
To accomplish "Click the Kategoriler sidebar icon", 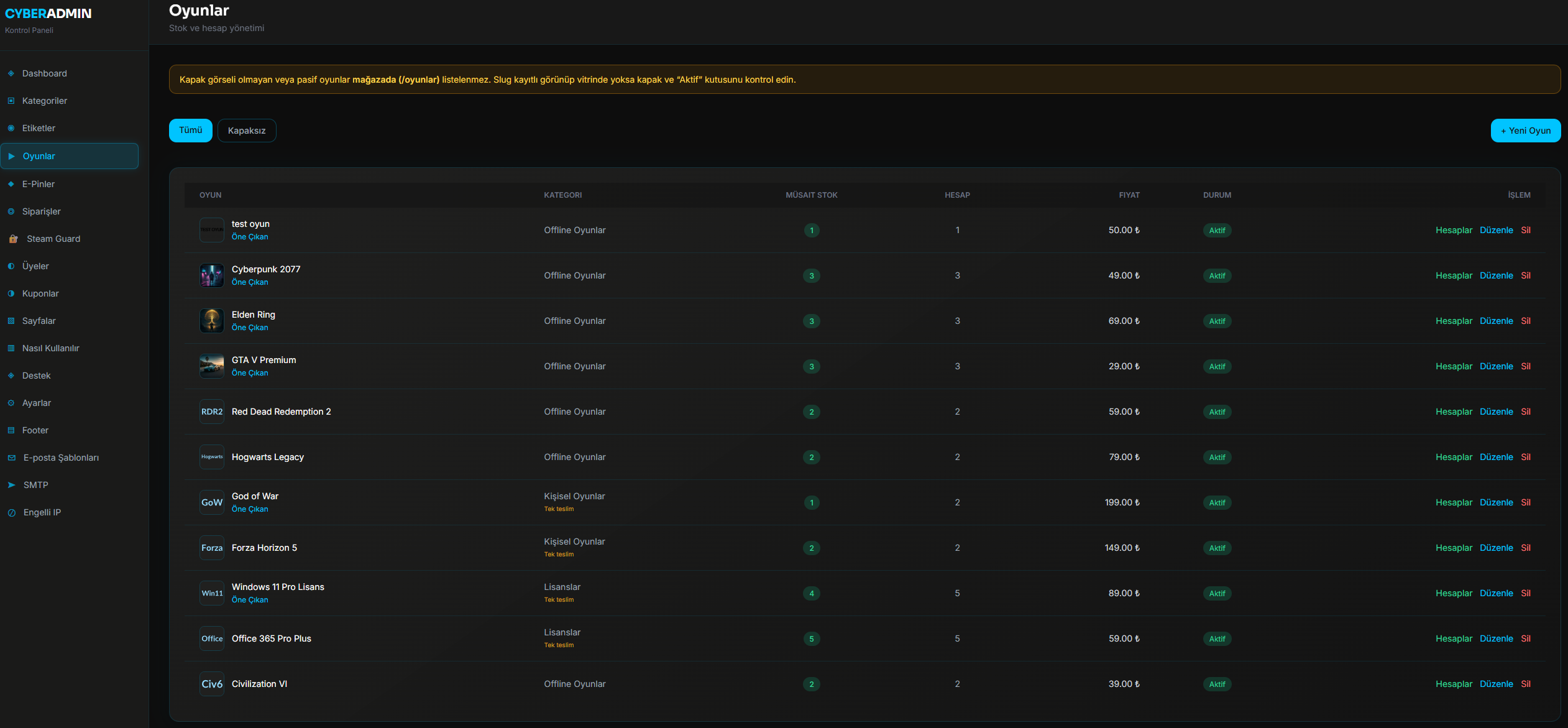I will 11,101.
